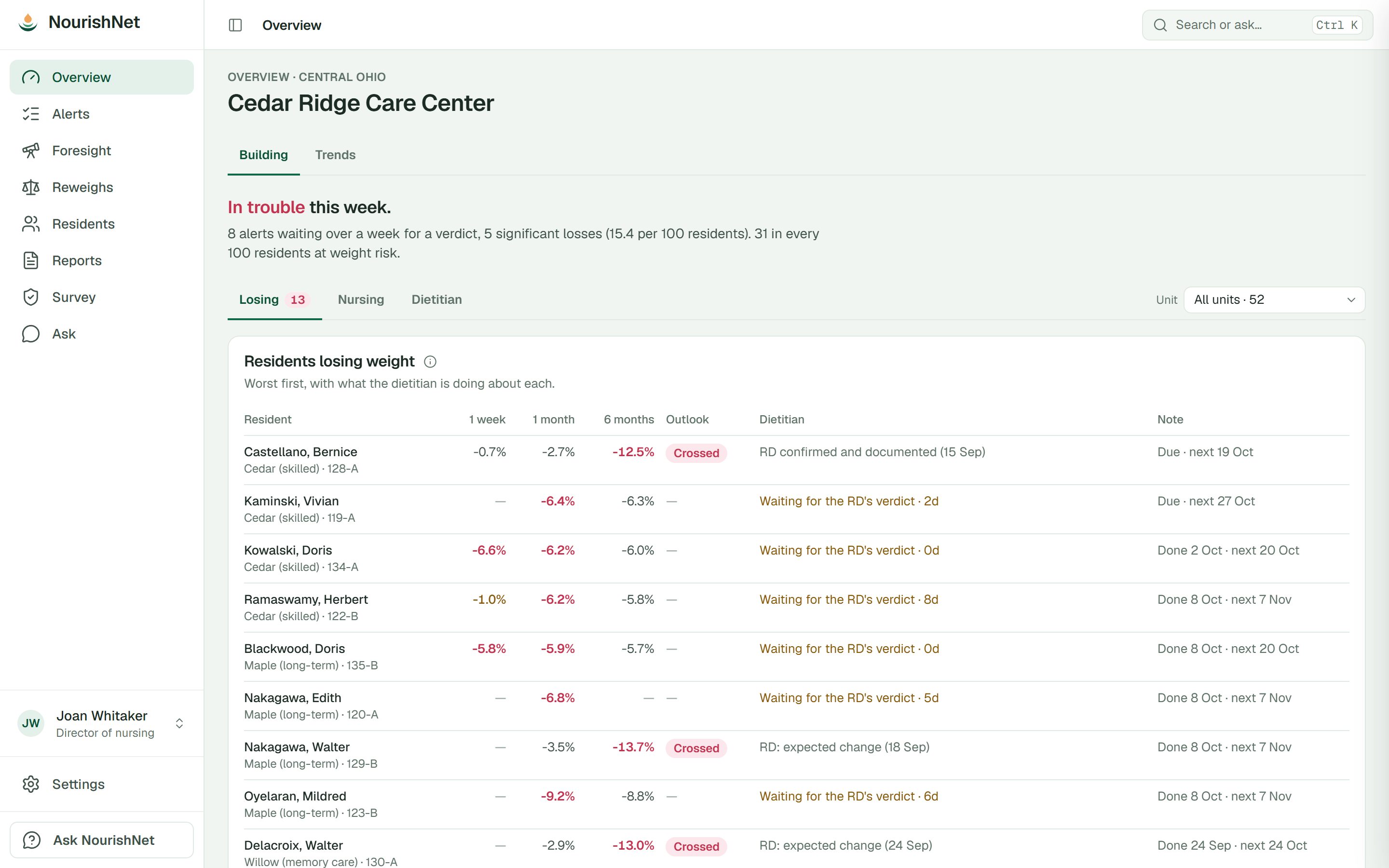The height and width of the screenshot is (868, 1389).
Task: Open resident Kaminski, Vivian
Action: [x=291, y=501]
